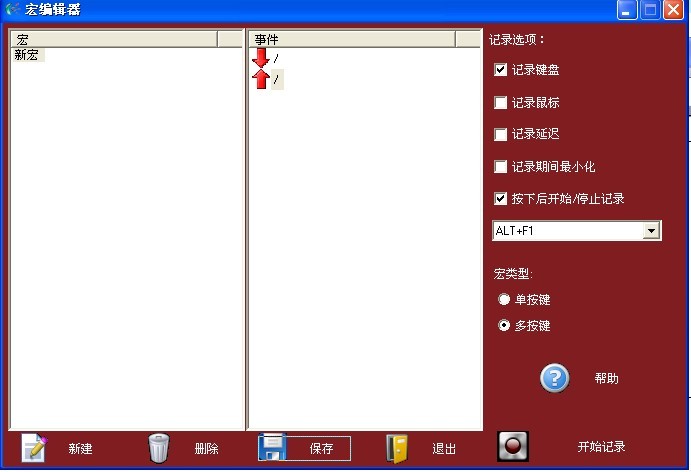Click the 帮助 text label
Image resolution: width=691 pixels, height=472 pixels.
click(606, 378)
